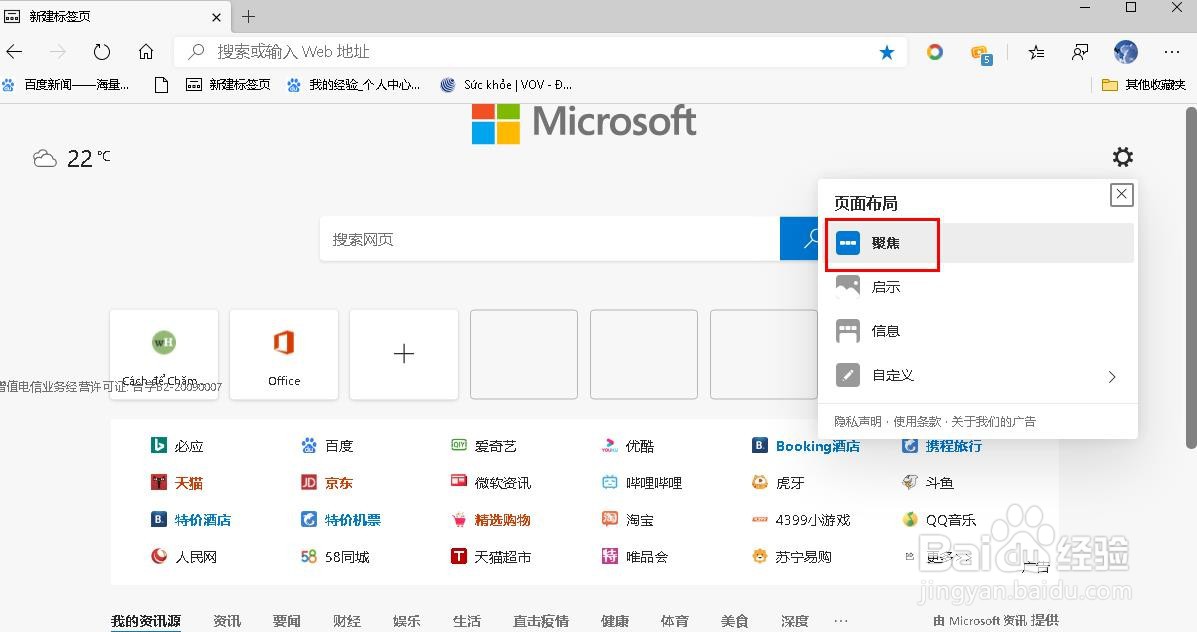Open the 斗鱼 link
1197x632 pixels.
[928, 482]
